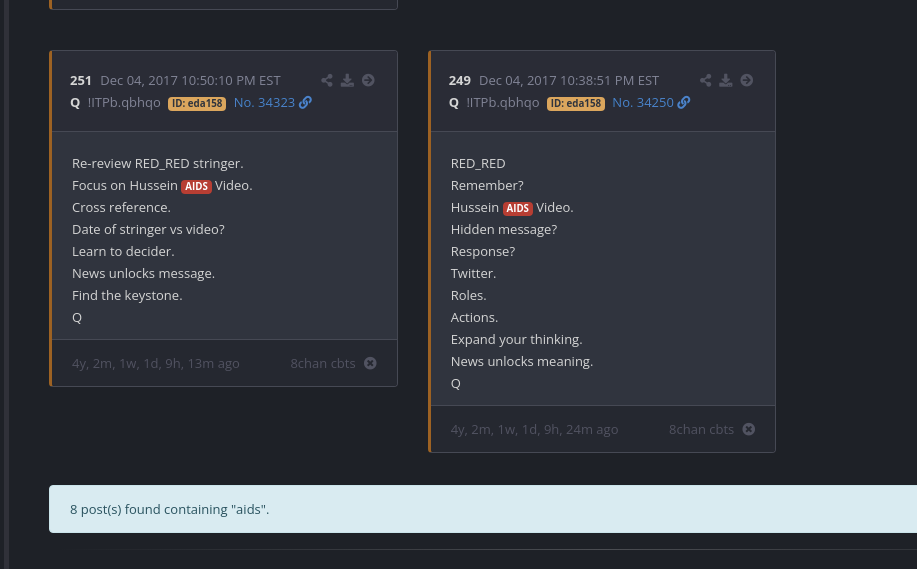Click the "8 post(s) found containing aids" banner

click(x=483, y=509)
